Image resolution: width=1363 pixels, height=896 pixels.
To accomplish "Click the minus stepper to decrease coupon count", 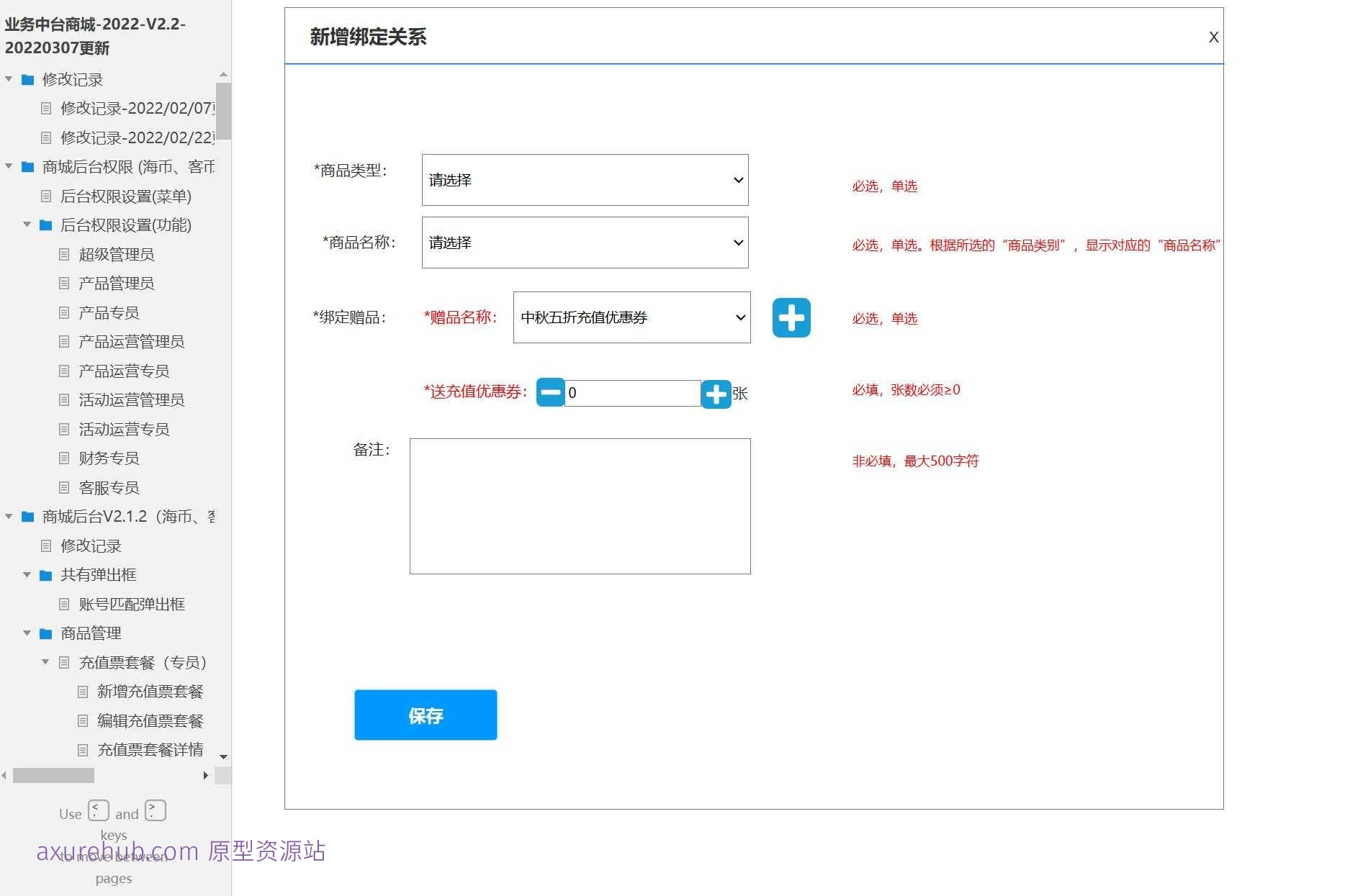I will [x=550, y=393].
